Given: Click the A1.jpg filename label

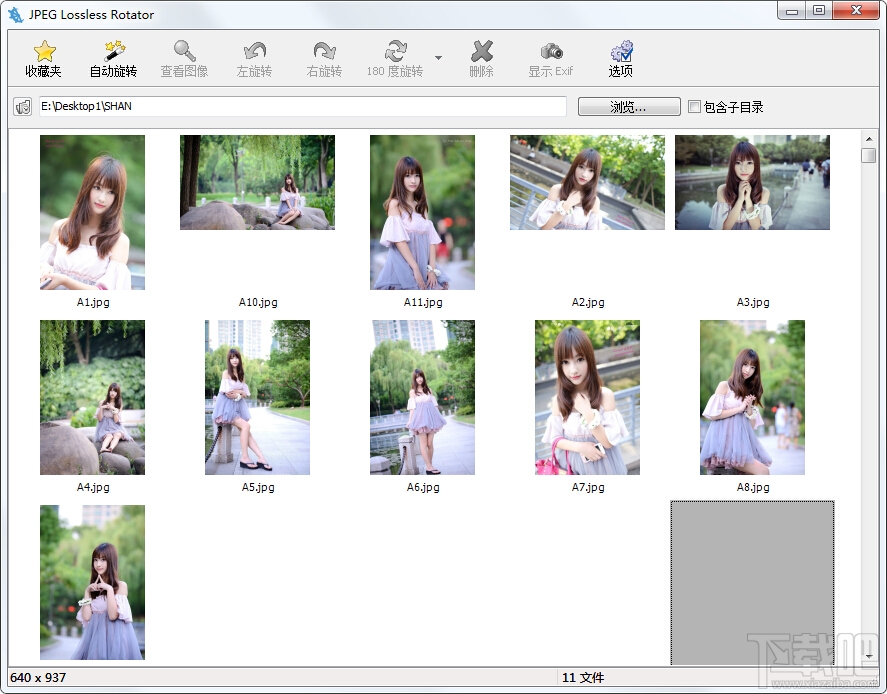Looking at the screenshot, I should tap(93, 302).
